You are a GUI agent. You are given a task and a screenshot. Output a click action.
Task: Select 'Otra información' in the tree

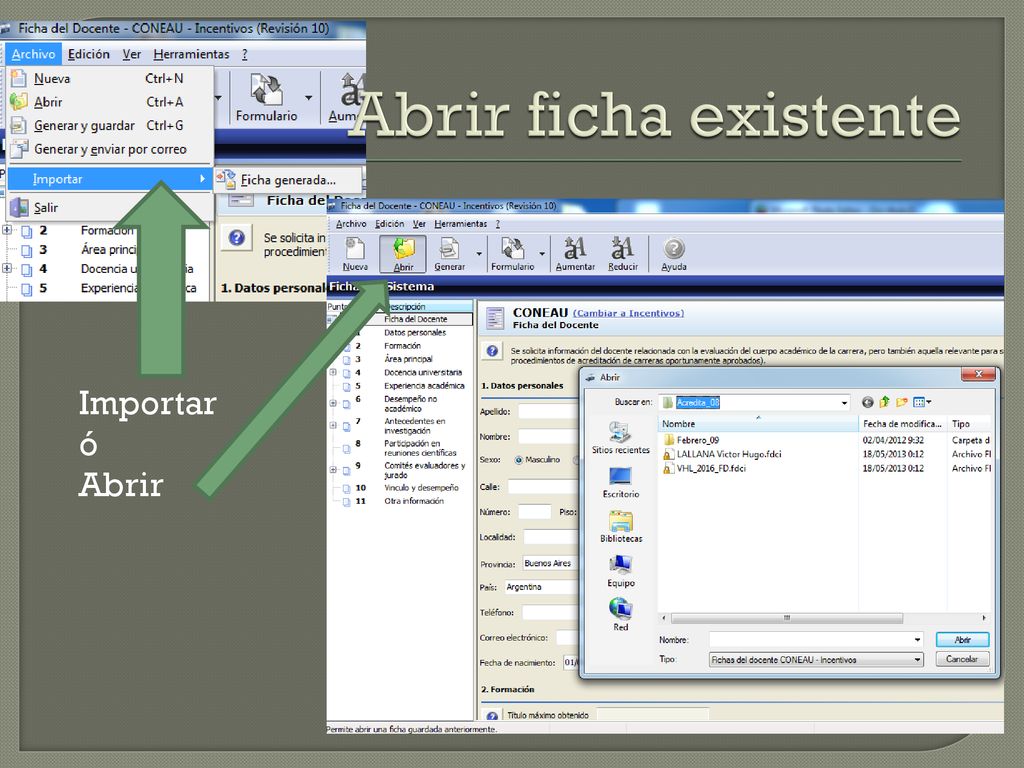[414, 501]
